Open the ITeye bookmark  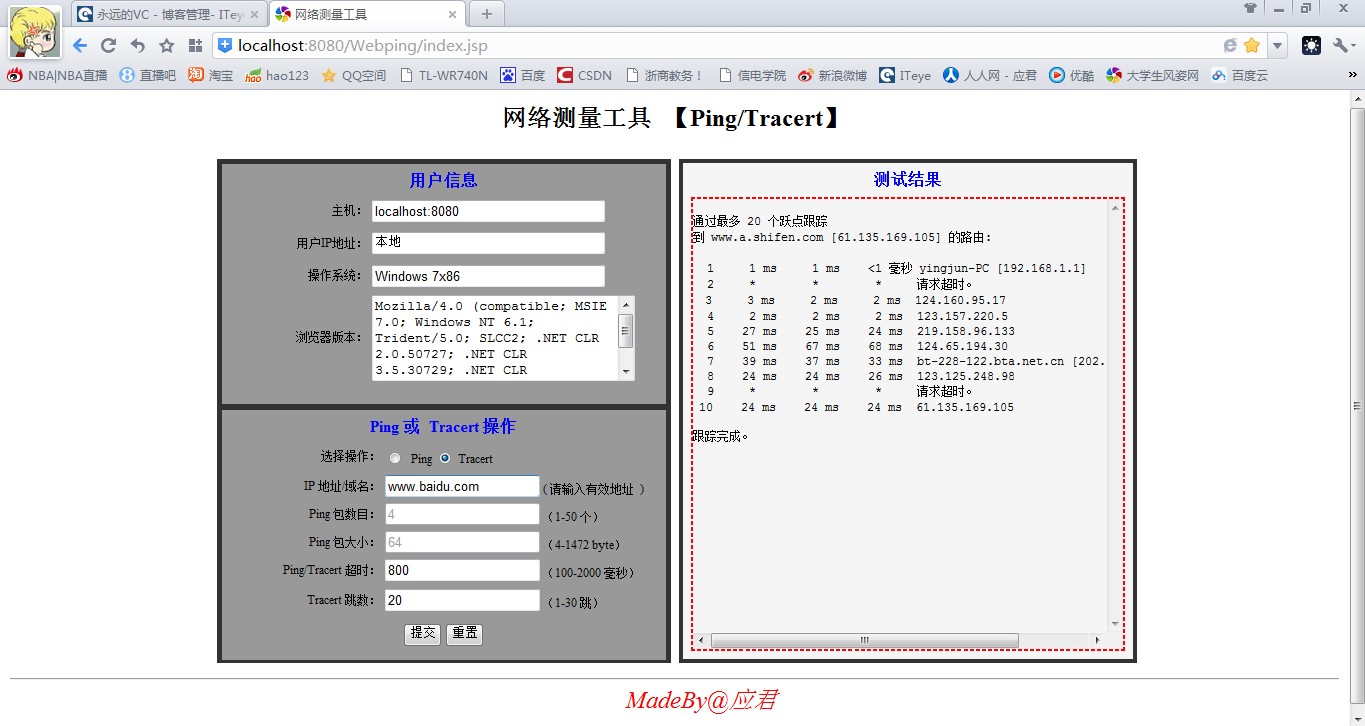tap(905, 75)
